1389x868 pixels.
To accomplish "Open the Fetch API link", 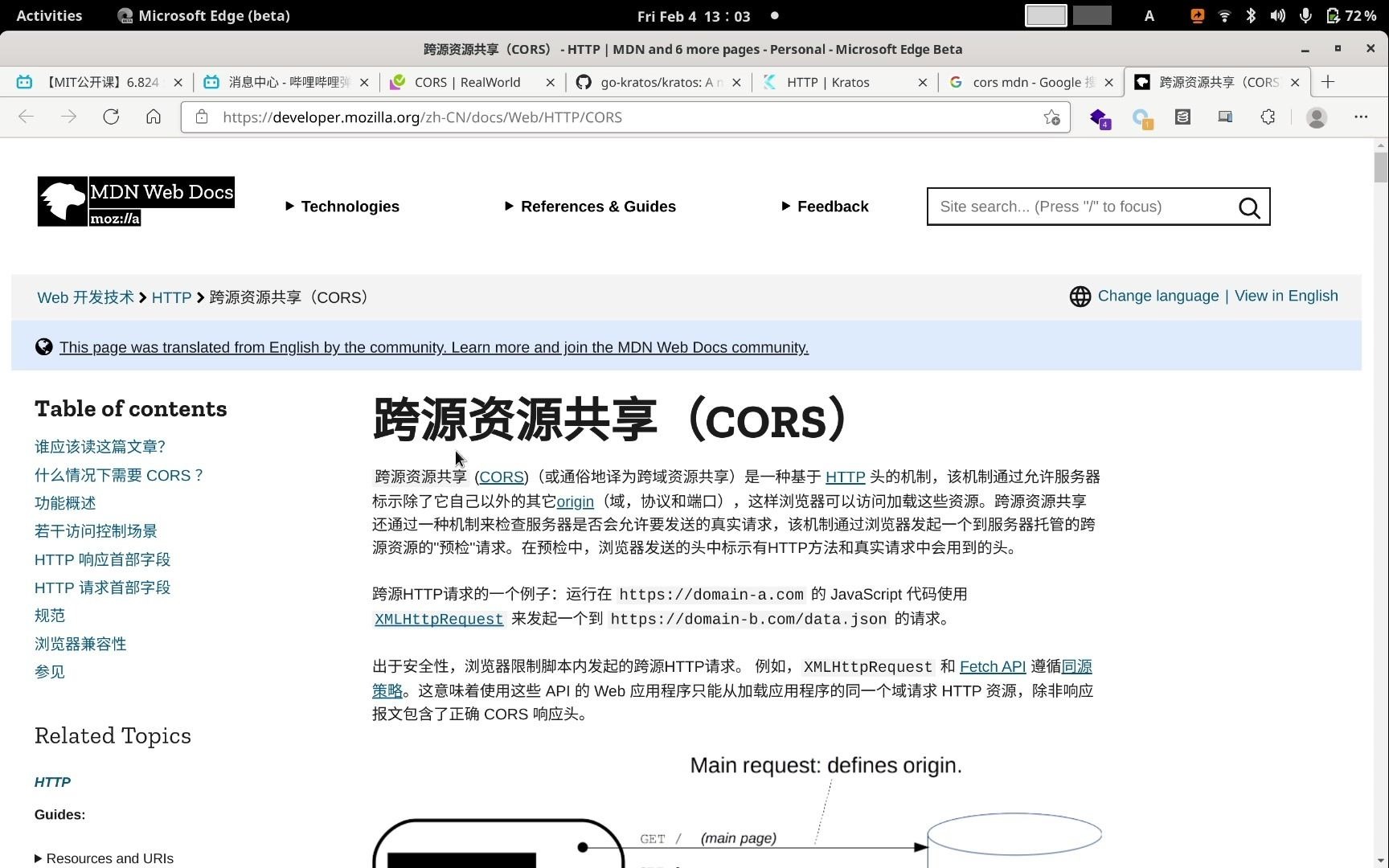I will (993, 666).
